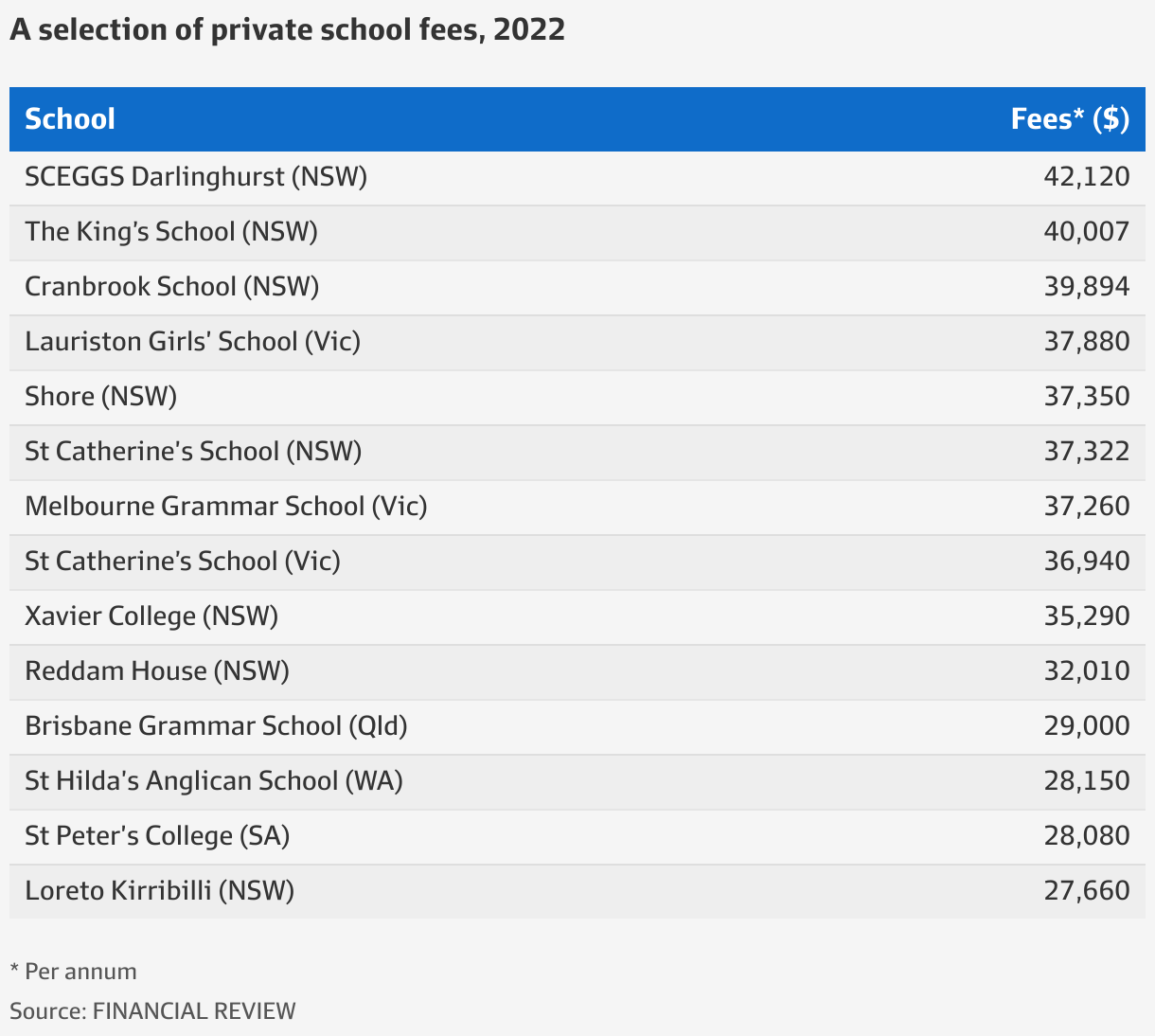
Task: Select St Peter's College (SA) row
Action: (157, 836)
